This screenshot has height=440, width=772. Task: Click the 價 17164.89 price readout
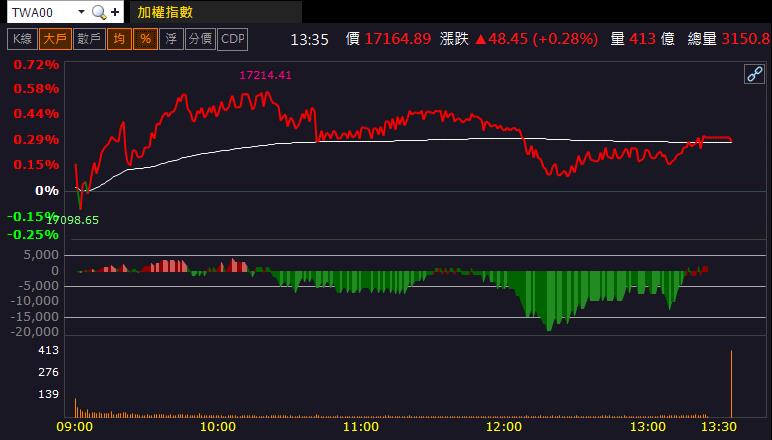(388, 39)
